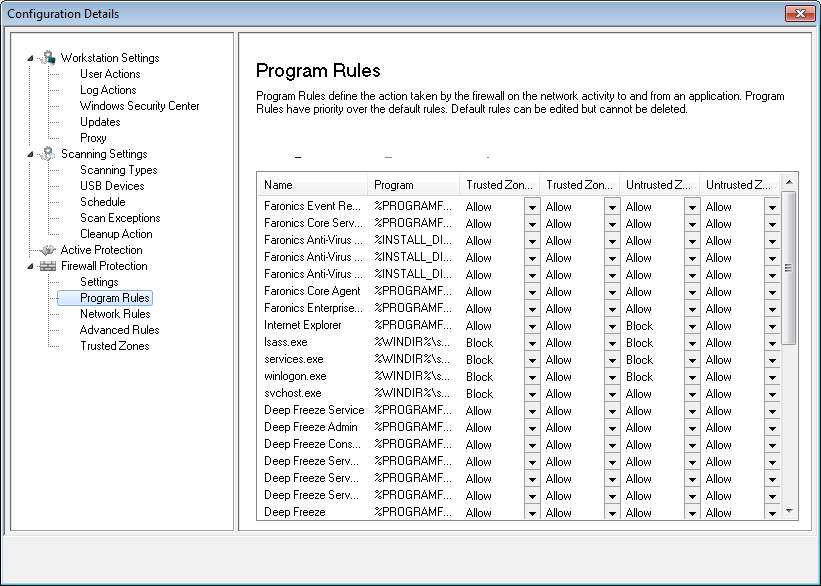The width and height of the screenshot is (821, 586).
Task: Open first Trusted Zone dropdown for Faronics Event Re...
Action: click(532, 207)
